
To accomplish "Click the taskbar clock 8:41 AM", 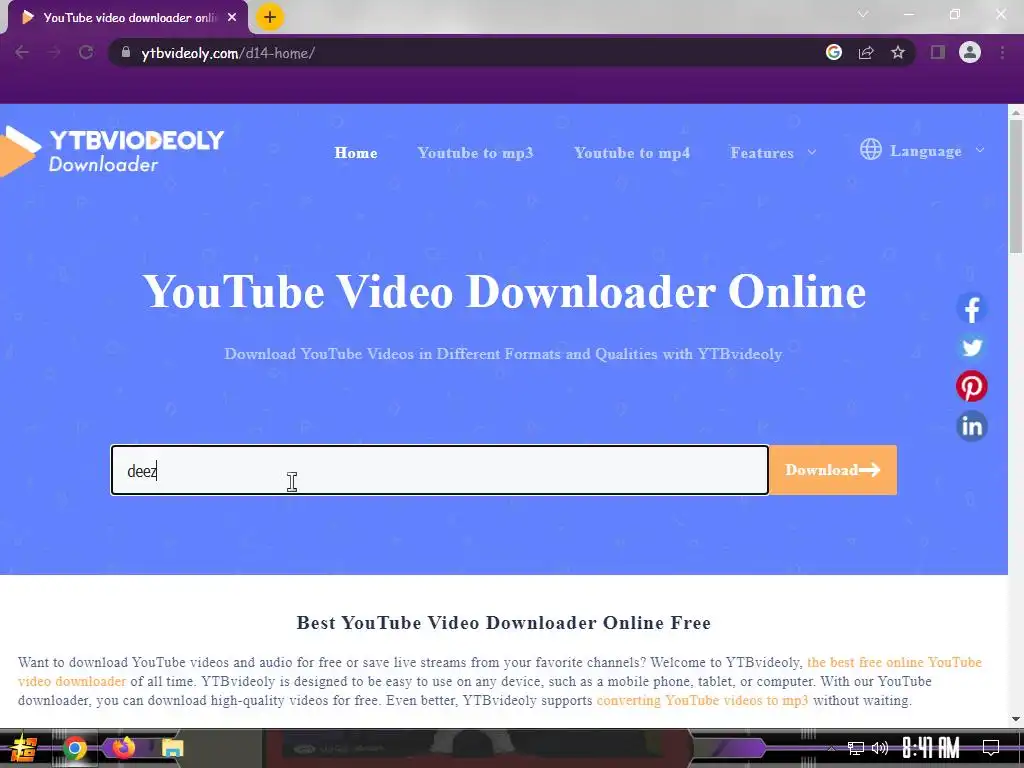I will point(931,748).
